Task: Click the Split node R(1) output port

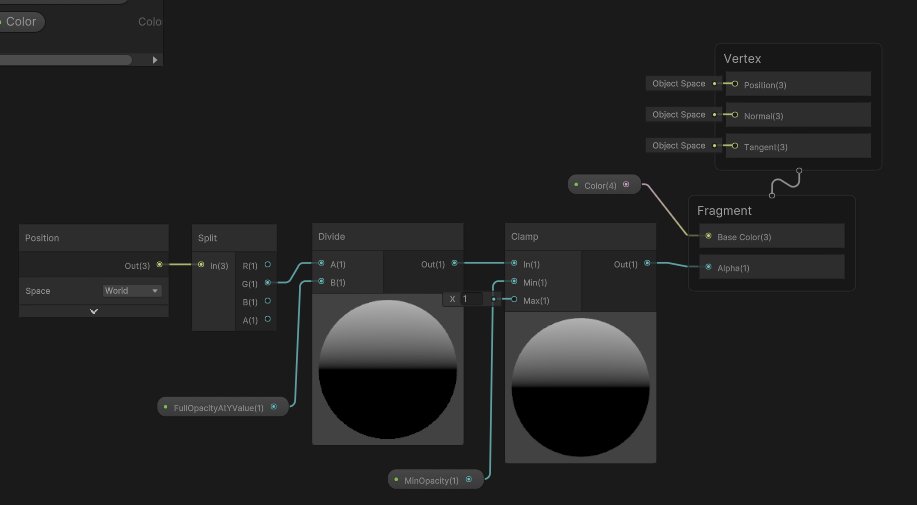Action: 268,265
